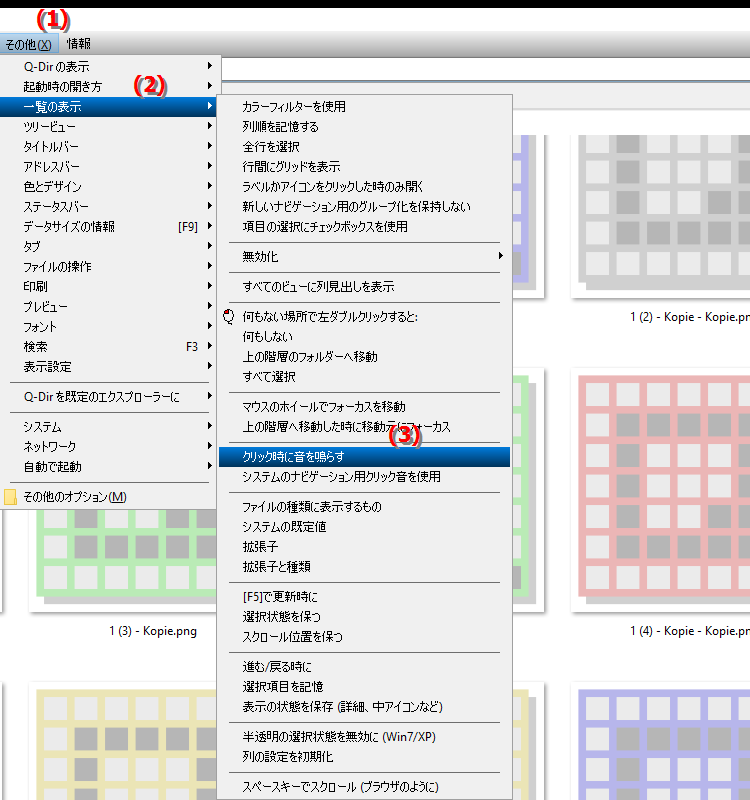Toggle 選択状態を保つ option
The image size is (750, 800).
click(x=364, y=616)
